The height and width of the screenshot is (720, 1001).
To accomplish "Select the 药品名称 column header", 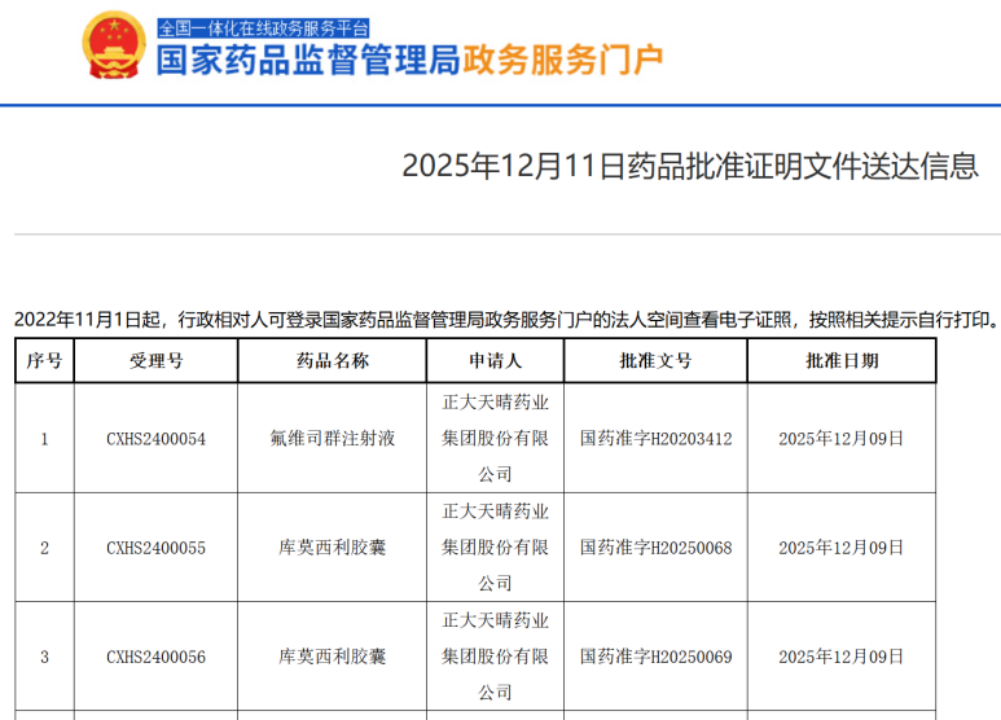I will tap(332, 360).
